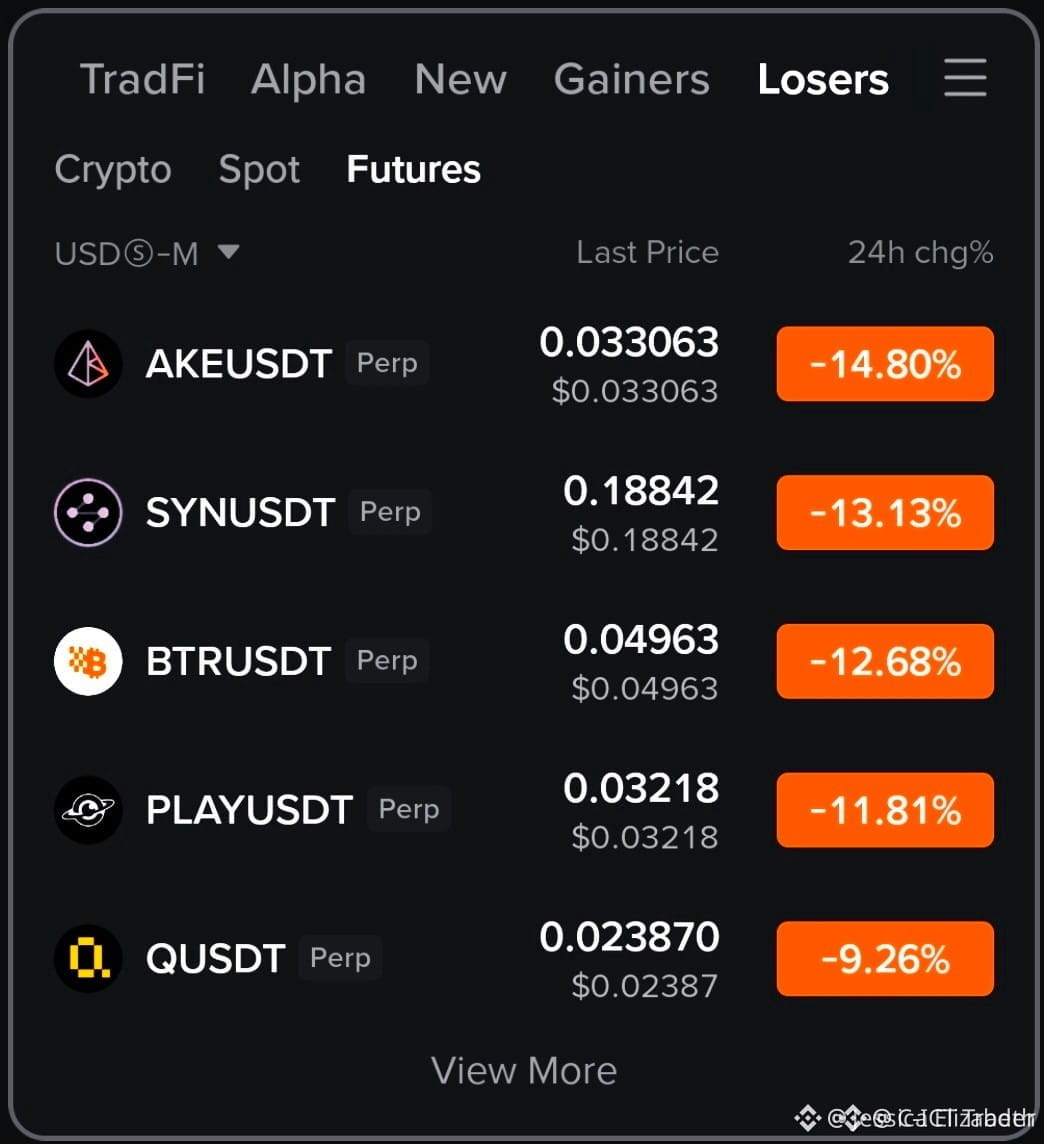The width and height of the screenshot is (1044, 1144).
Task: Sort by 24h chg% column header
Action: coord(920,252)
